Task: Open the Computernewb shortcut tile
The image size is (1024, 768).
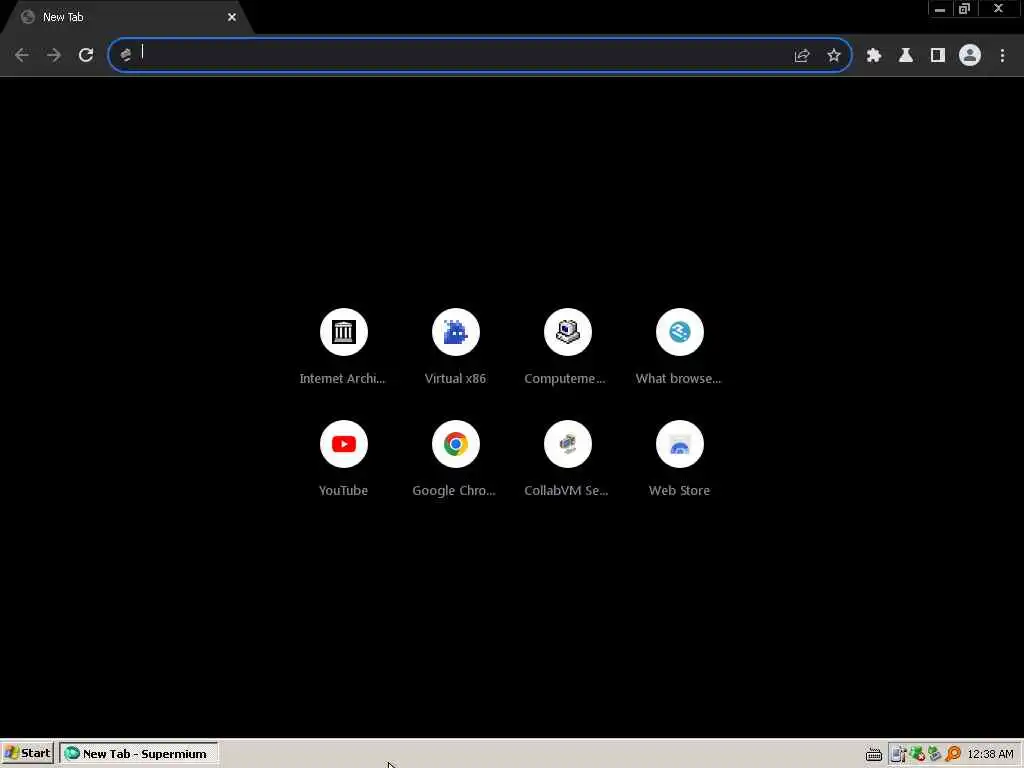Action: [x=568, y=347]
